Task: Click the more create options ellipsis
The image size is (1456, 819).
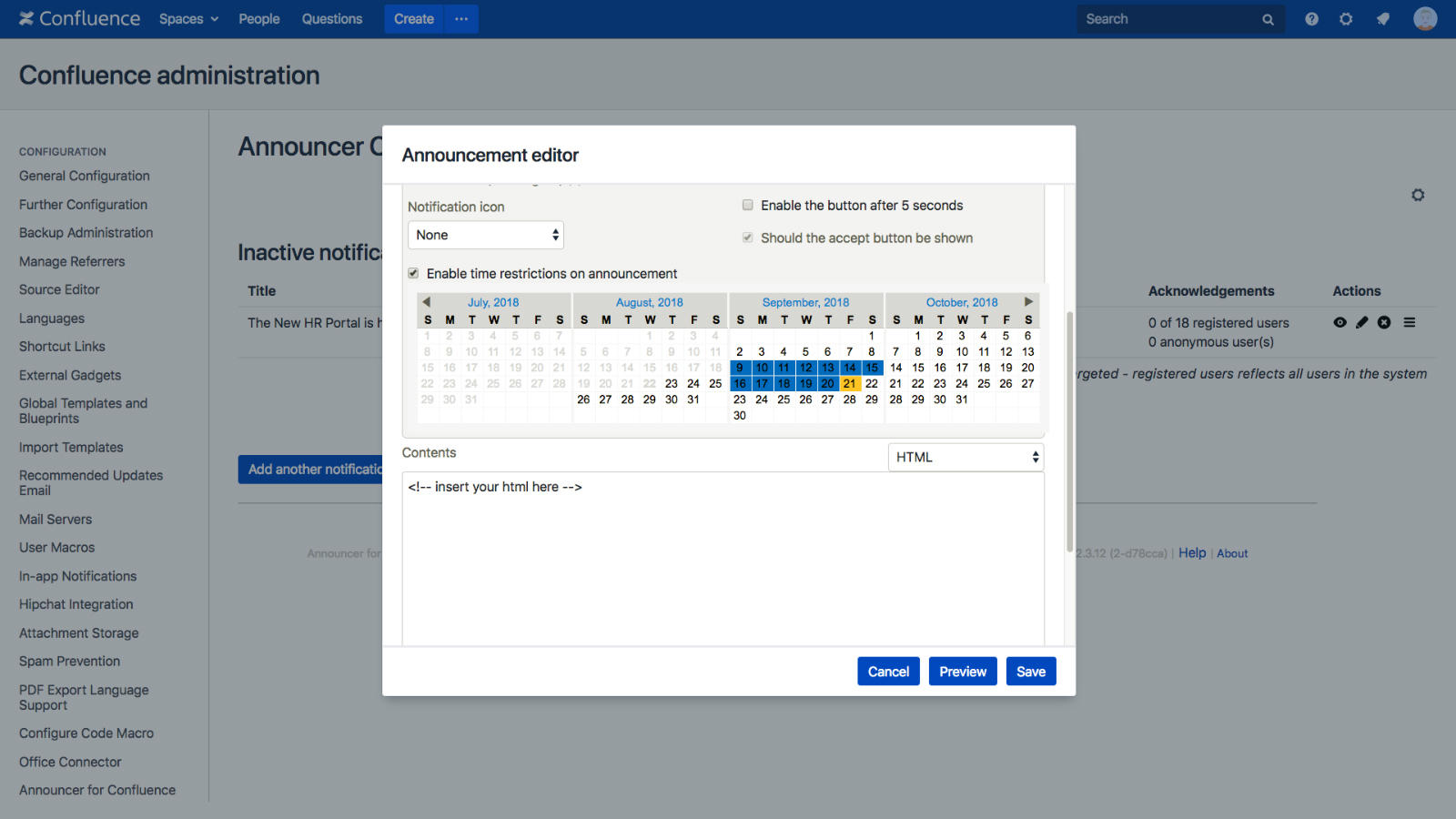Action: point(461,19)
